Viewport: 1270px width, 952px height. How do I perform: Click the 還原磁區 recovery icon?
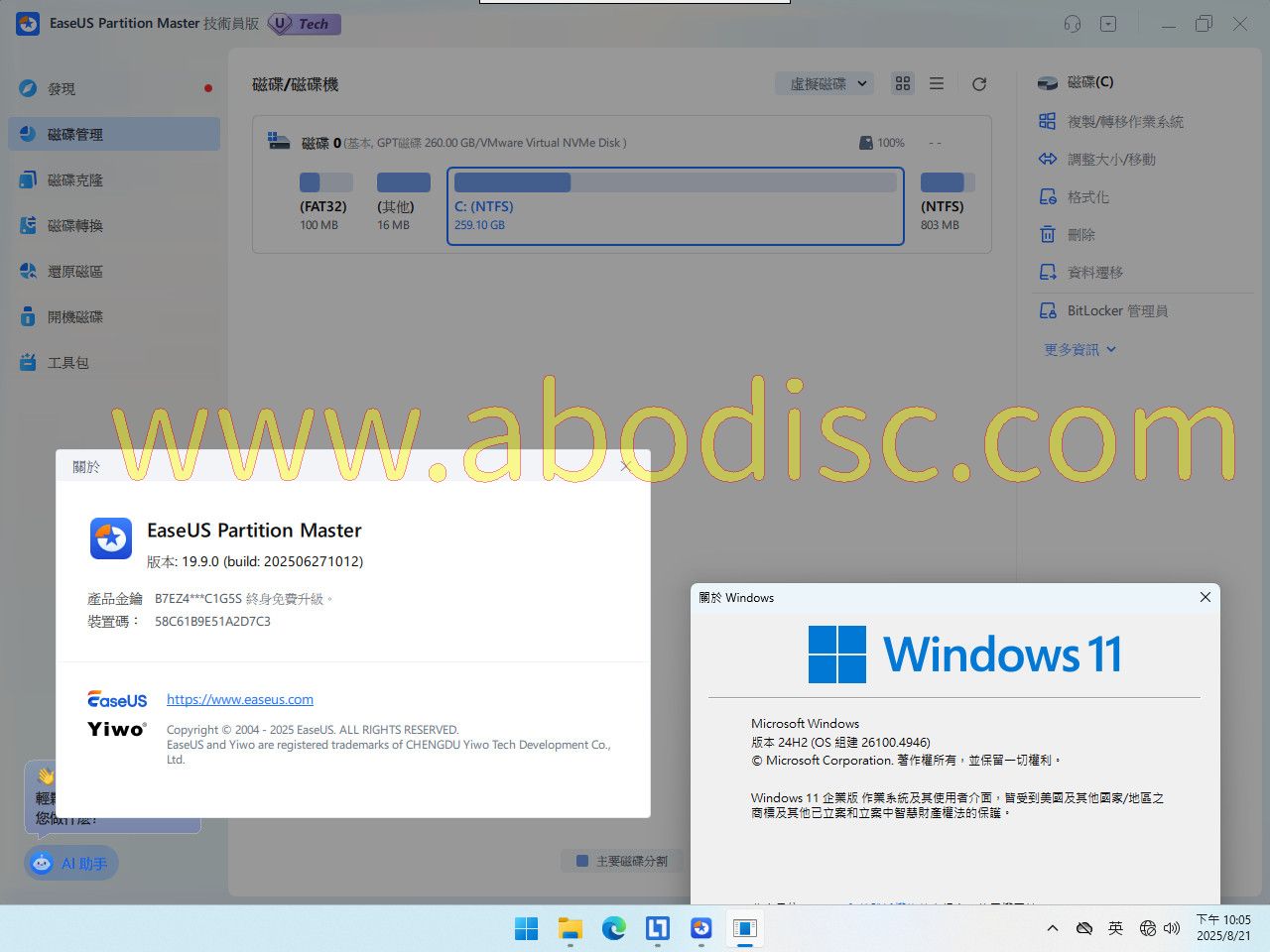28,271
